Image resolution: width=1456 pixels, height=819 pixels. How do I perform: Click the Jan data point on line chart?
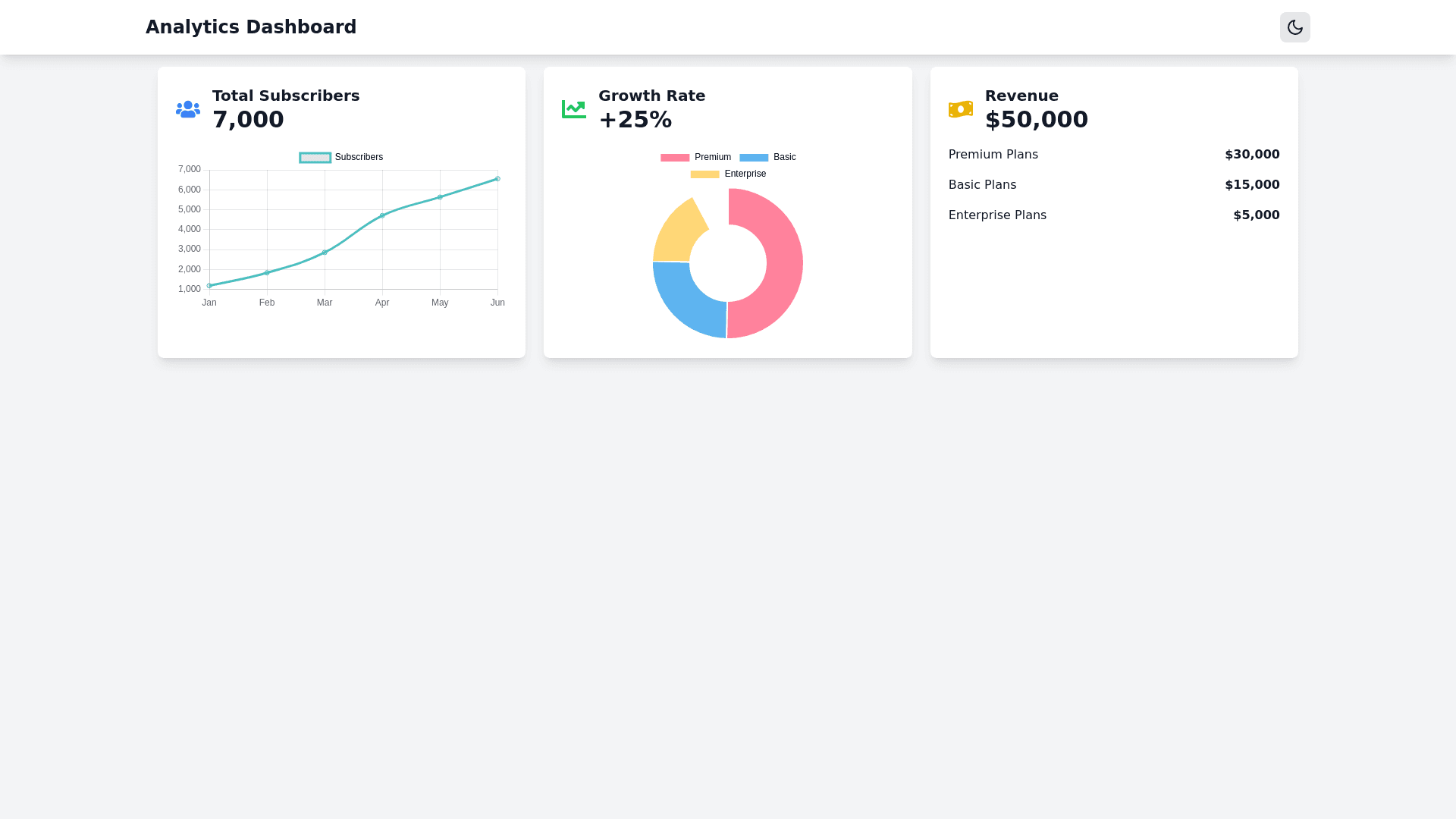point(209,286)
